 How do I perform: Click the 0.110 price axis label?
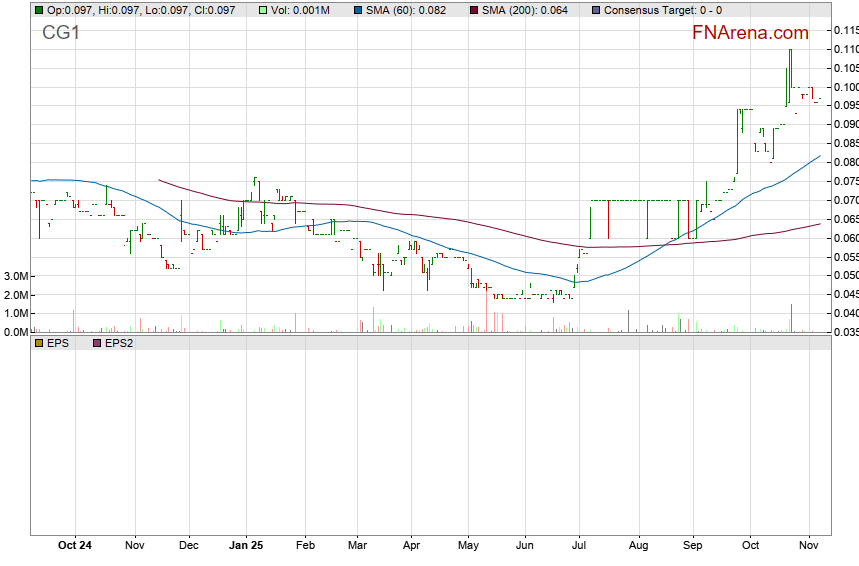click(845, 49)
